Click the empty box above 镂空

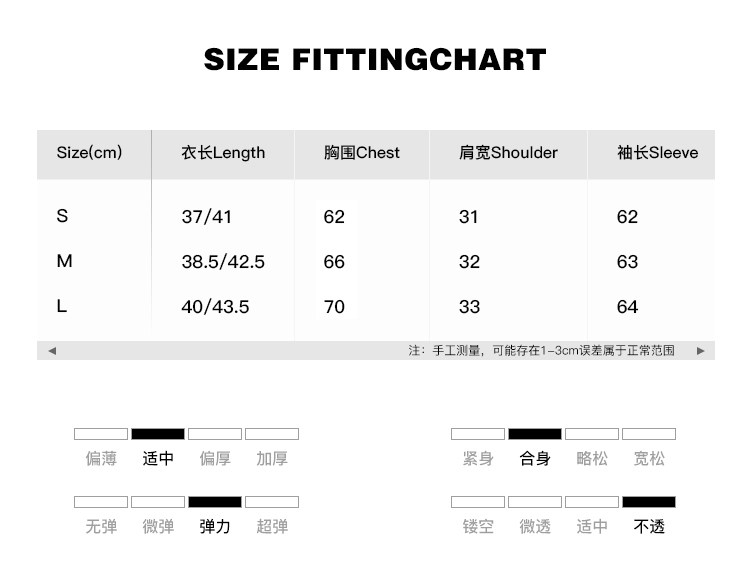pos(478,502)
